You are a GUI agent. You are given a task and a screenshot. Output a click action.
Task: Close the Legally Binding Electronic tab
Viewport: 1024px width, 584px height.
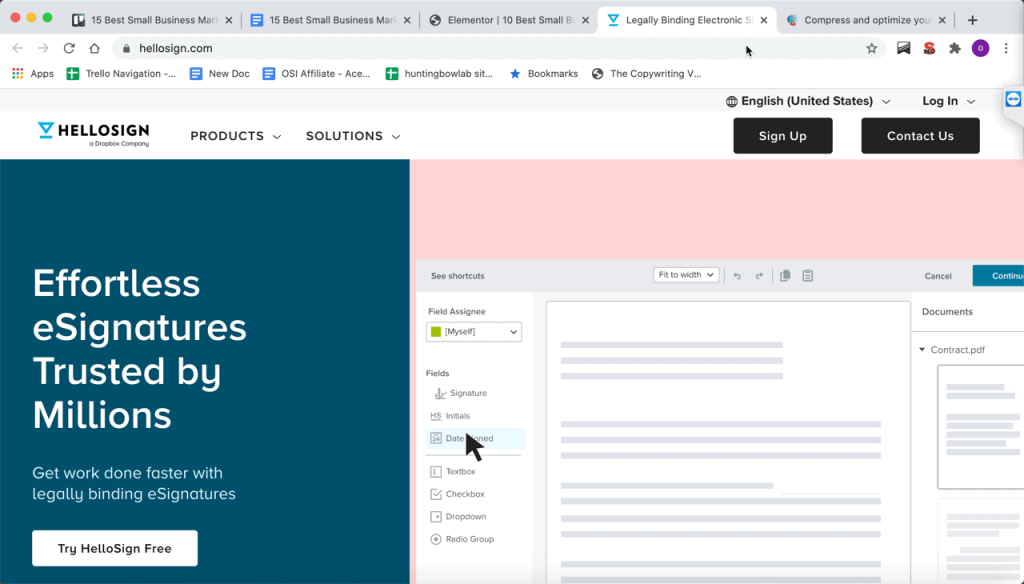763,20
